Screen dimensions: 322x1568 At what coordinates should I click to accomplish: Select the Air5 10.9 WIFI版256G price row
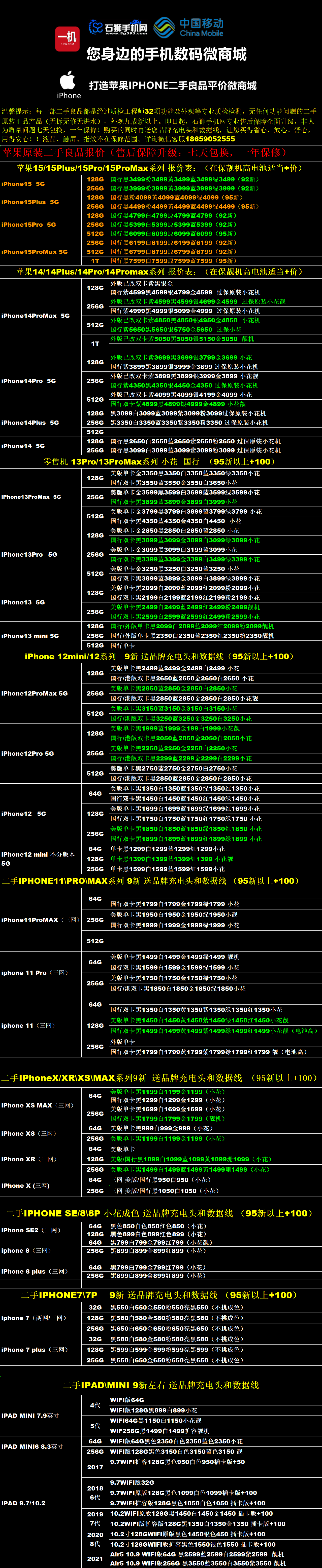point(215,1563)
